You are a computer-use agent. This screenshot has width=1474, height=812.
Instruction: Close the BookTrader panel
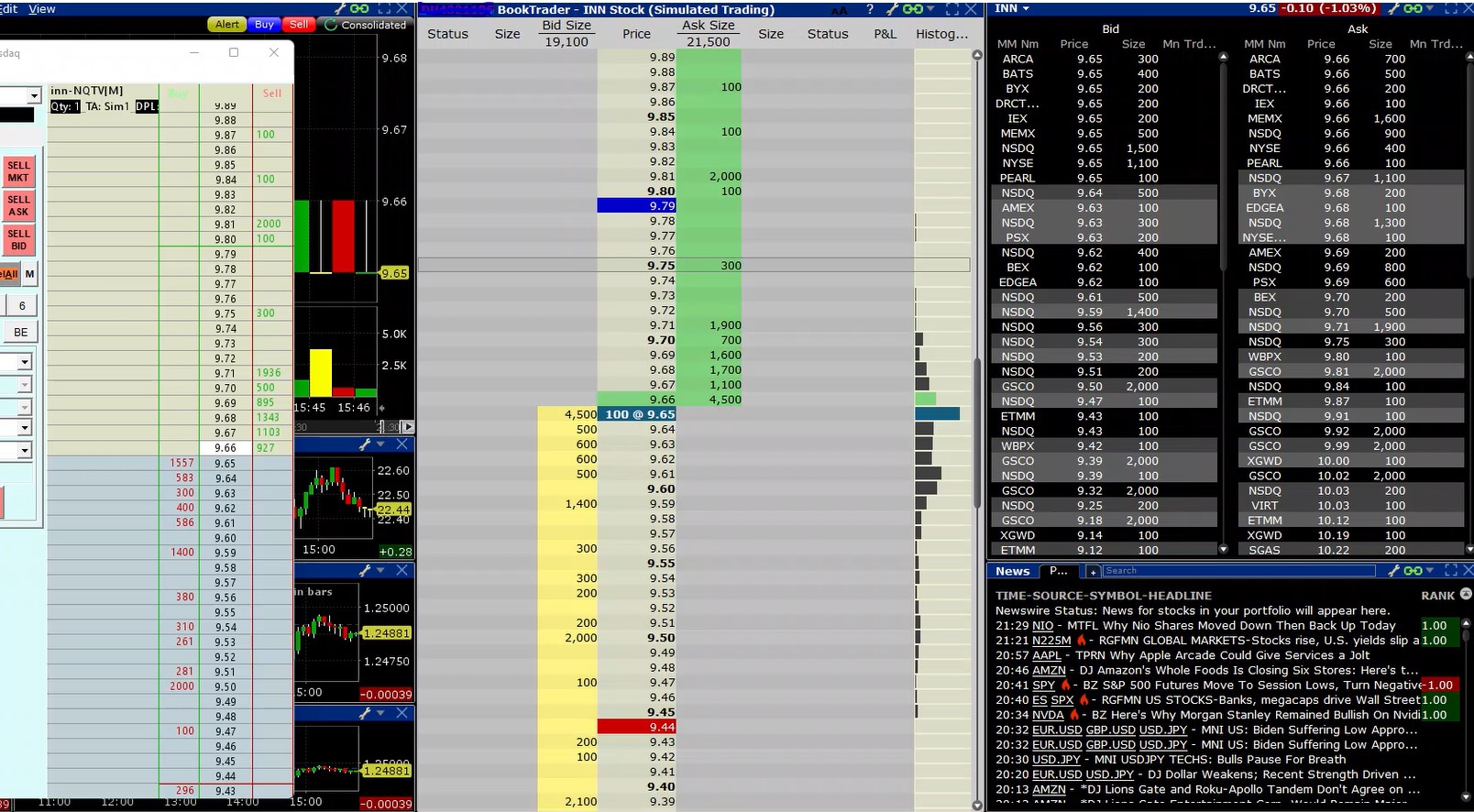pos(971,9)
